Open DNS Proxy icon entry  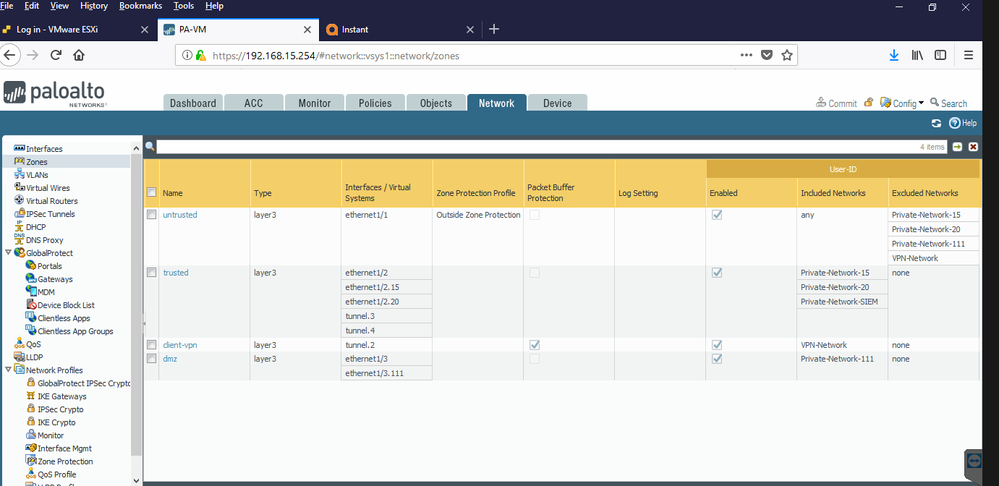(x=19, y=240)
